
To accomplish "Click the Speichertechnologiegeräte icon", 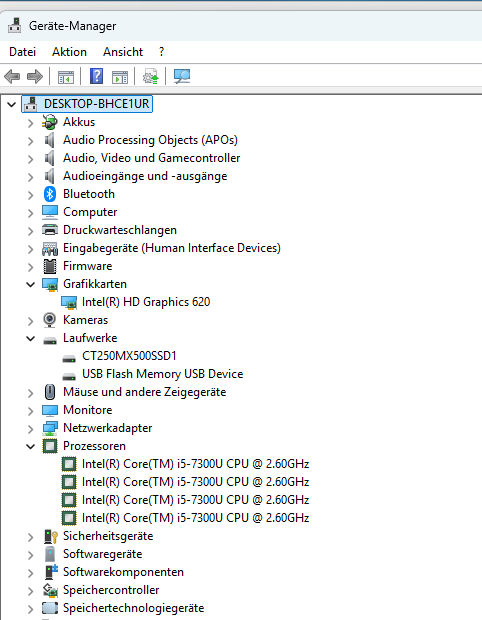I will click(50, 608).
